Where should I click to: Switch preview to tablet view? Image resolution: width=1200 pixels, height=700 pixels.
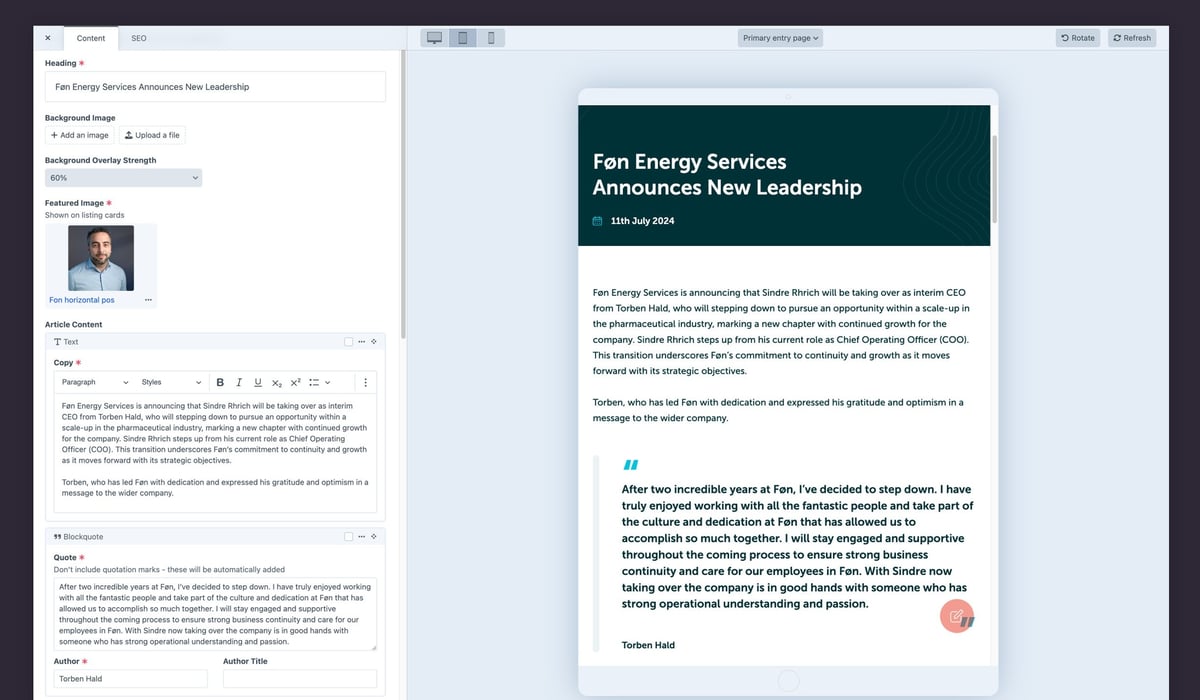pyautogui.click(x=462, y=38)
